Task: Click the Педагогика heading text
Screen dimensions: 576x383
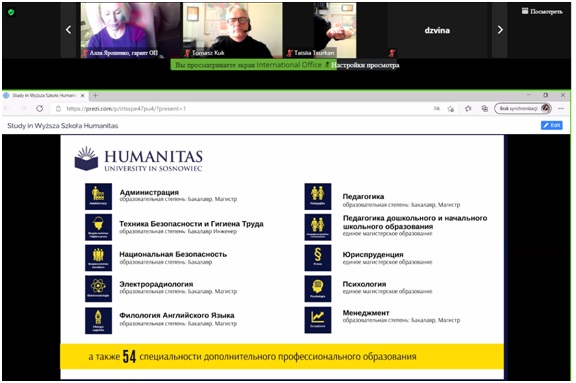Action: pyautogui.click(x=363, y=196)
